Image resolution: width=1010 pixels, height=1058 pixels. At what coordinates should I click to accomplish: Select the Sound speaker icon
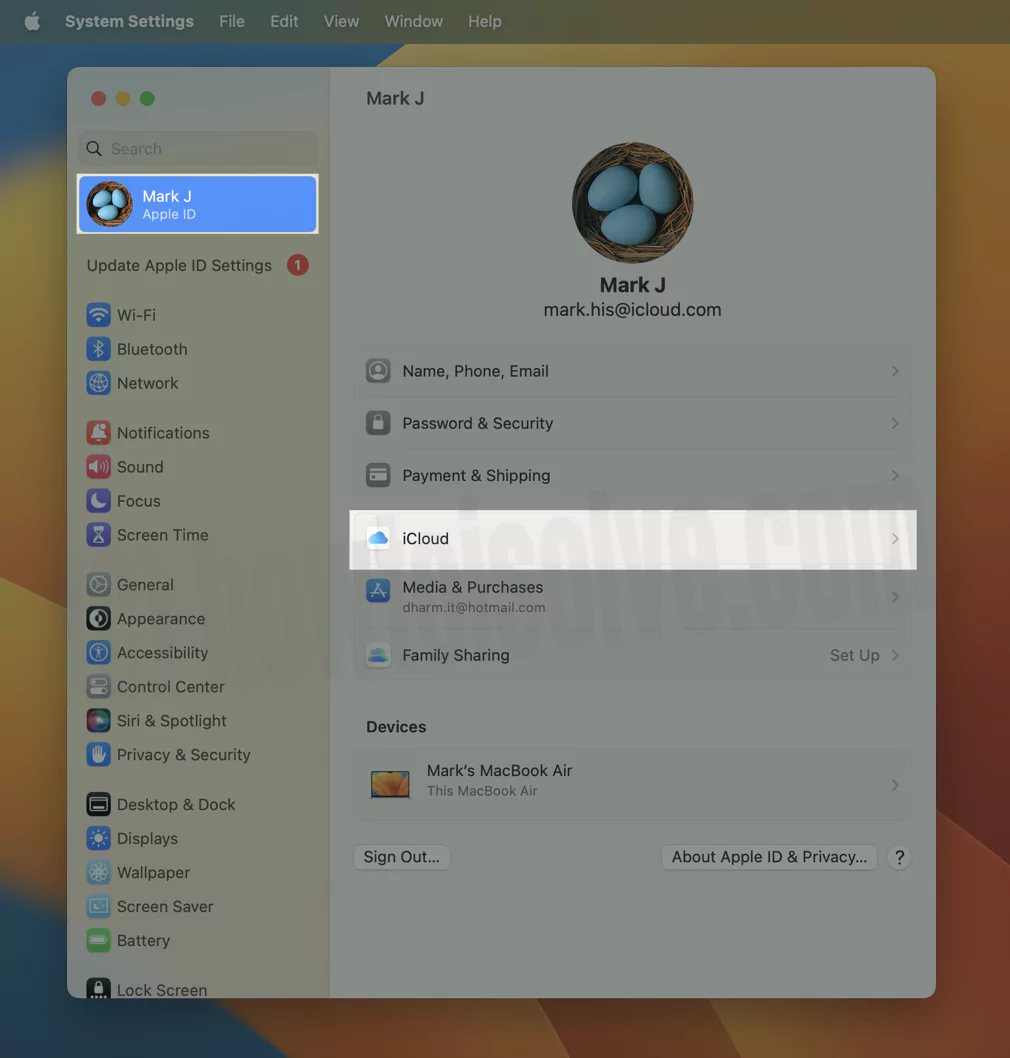click(x=99, y=467)
